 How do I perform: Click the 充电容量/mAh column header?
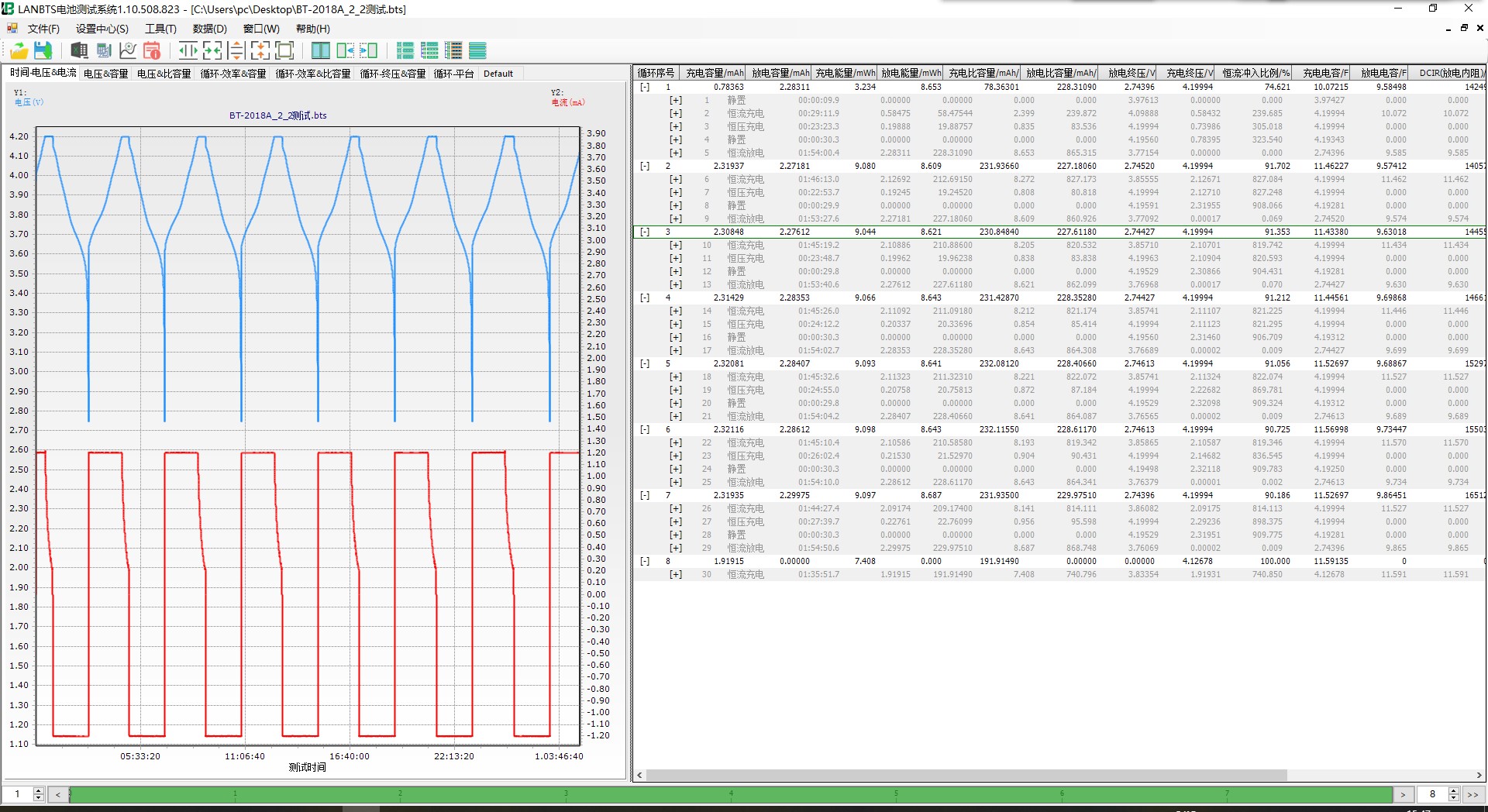pos(714,73)
